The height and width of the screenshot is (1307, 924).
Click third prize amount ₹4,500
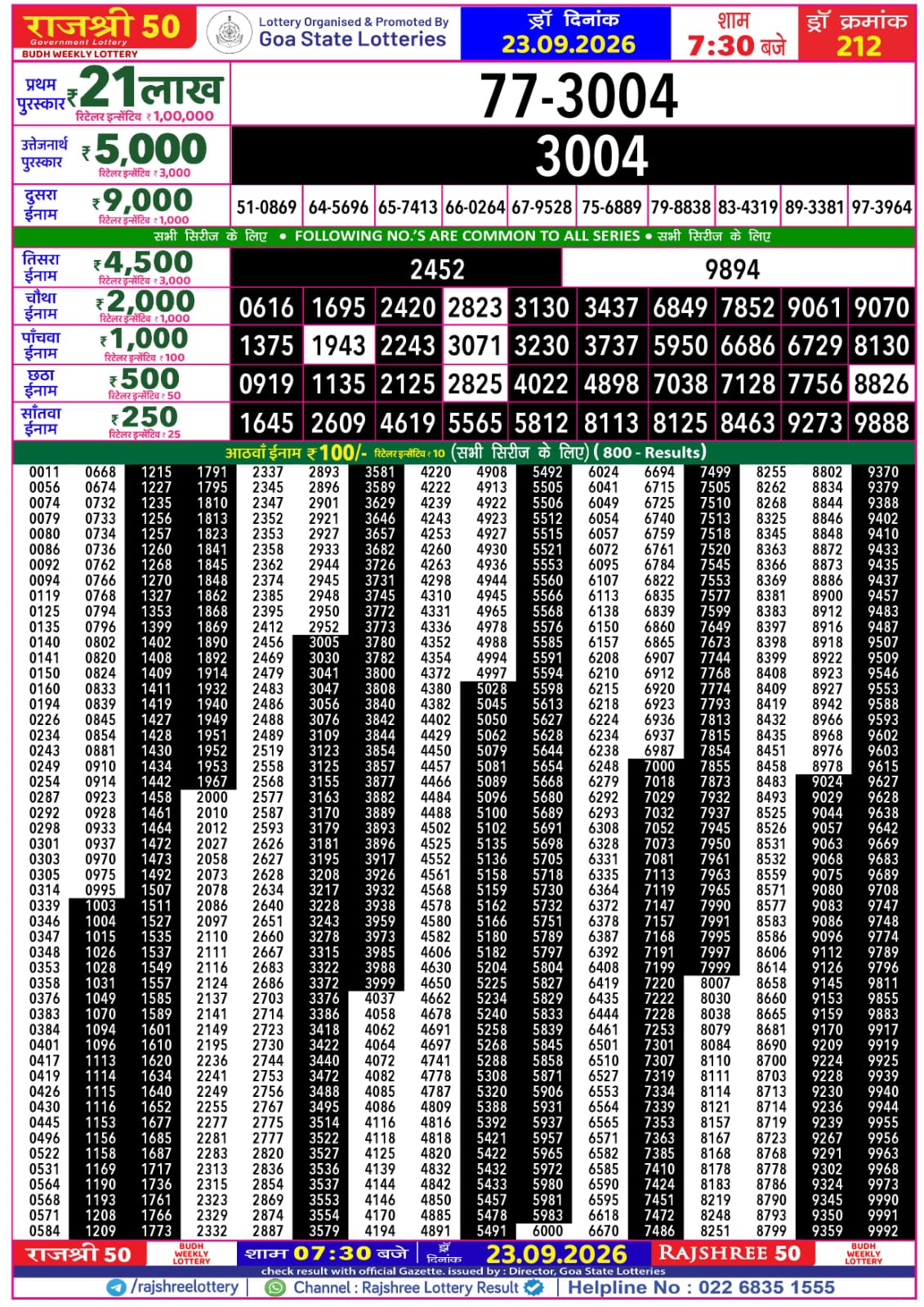coord(143,262)
